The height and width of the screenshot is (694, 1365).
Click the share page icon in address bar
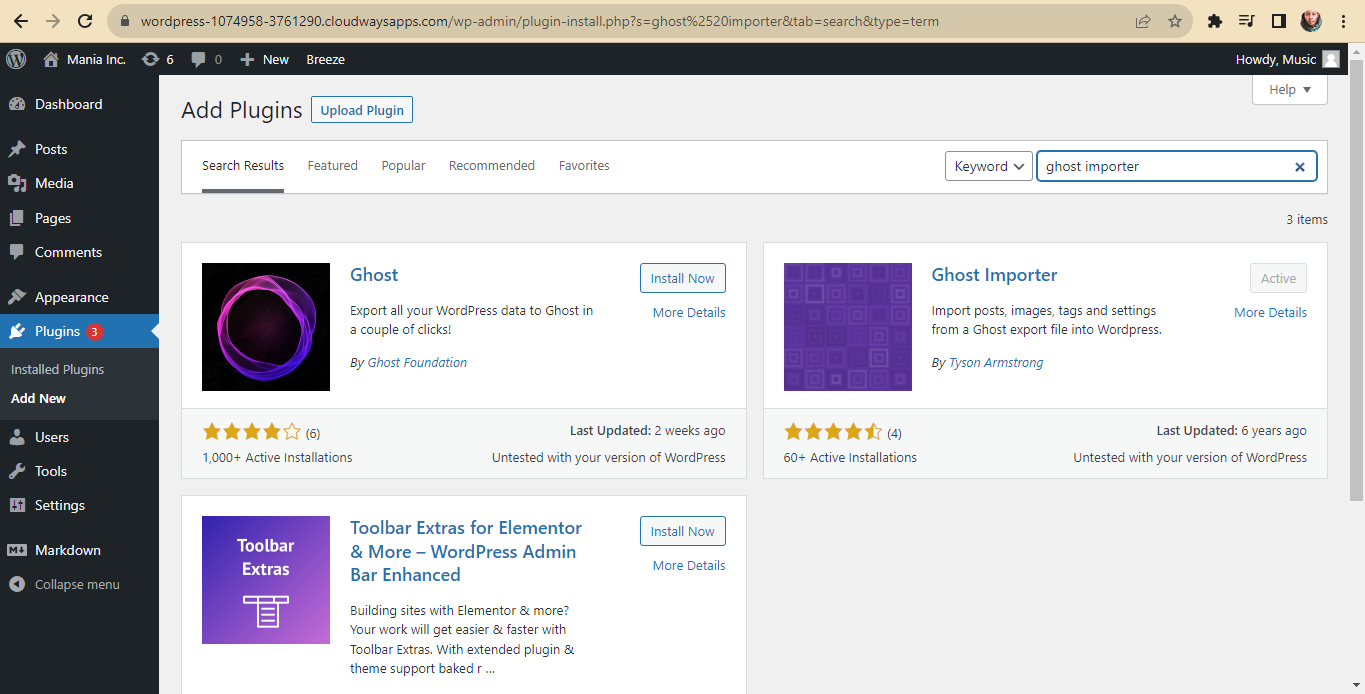1142,21
